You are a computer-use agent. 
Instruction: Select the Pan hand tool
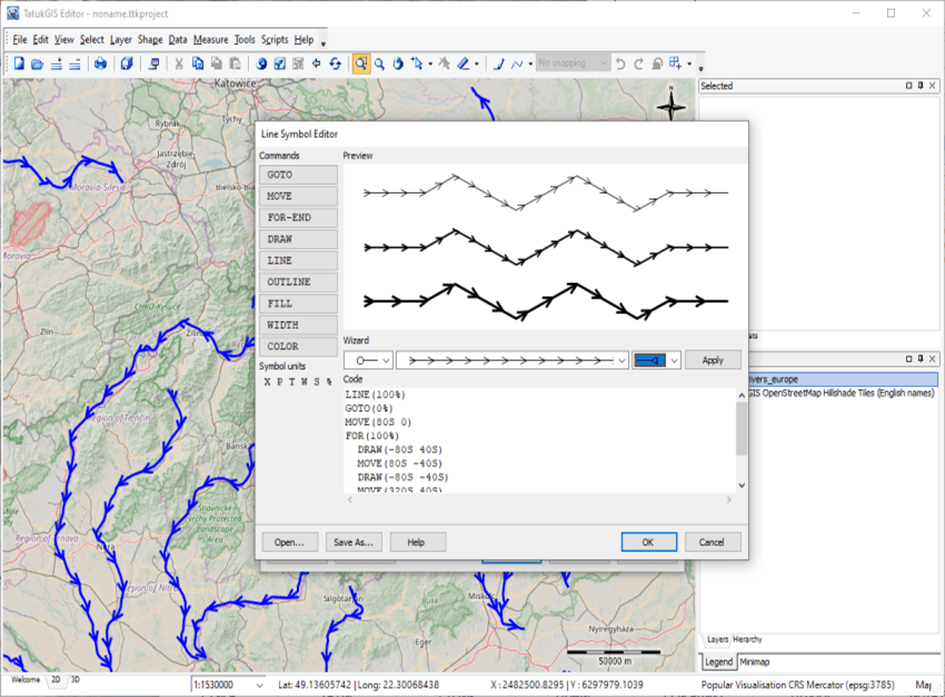coord(398,64)
